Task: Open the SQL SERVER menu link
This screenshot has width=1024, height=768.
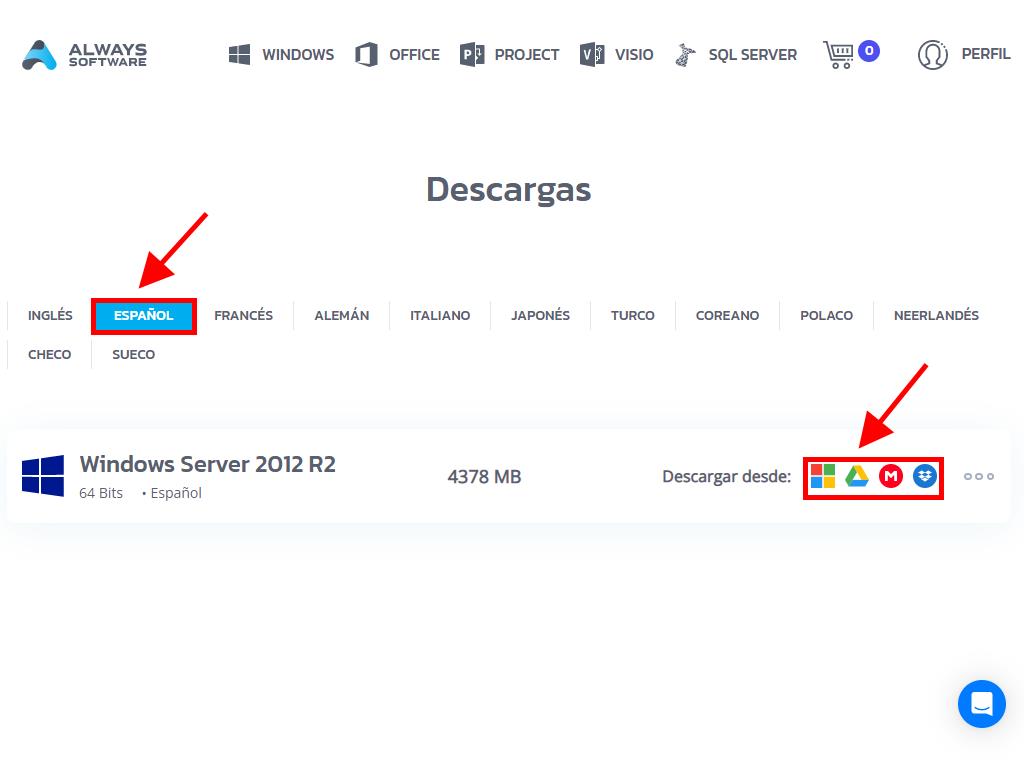Action: point(752,55)
